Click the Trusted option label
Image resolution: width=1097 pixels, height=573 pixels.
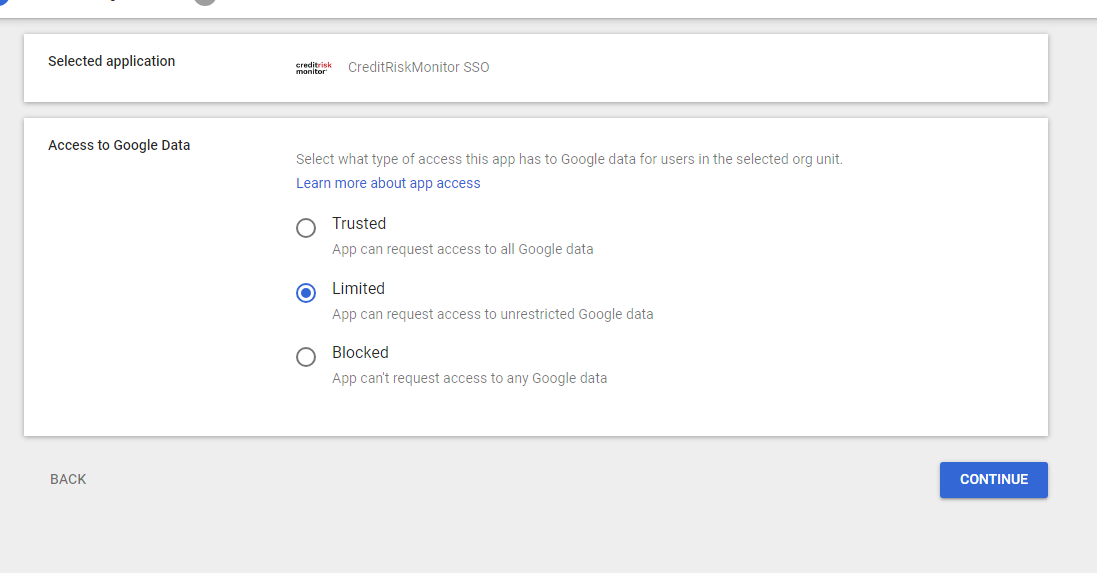coord(359,223)
